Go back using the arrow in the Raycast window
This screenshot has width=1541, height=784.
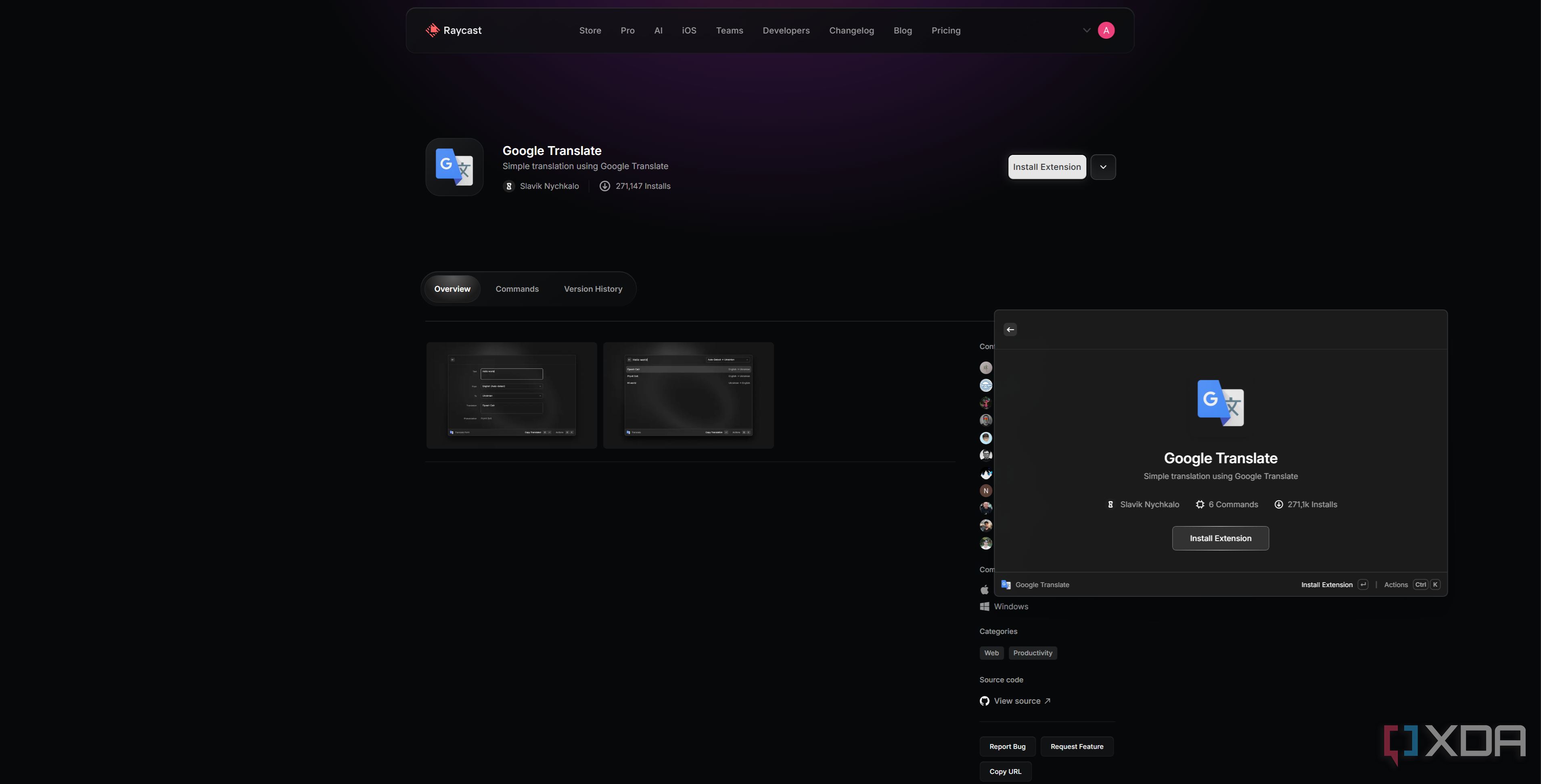click(1010, 330)
